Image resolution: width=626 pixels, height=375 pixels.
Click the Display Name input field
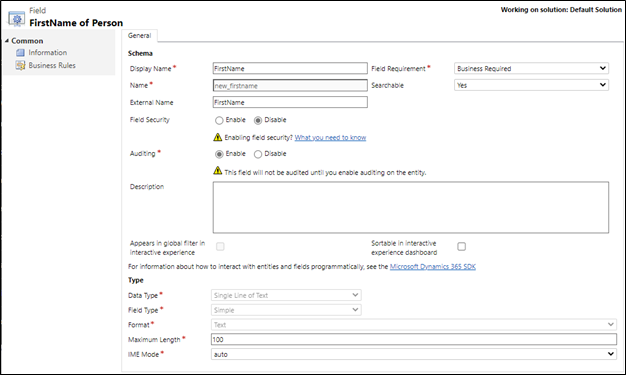pos(290,68)
